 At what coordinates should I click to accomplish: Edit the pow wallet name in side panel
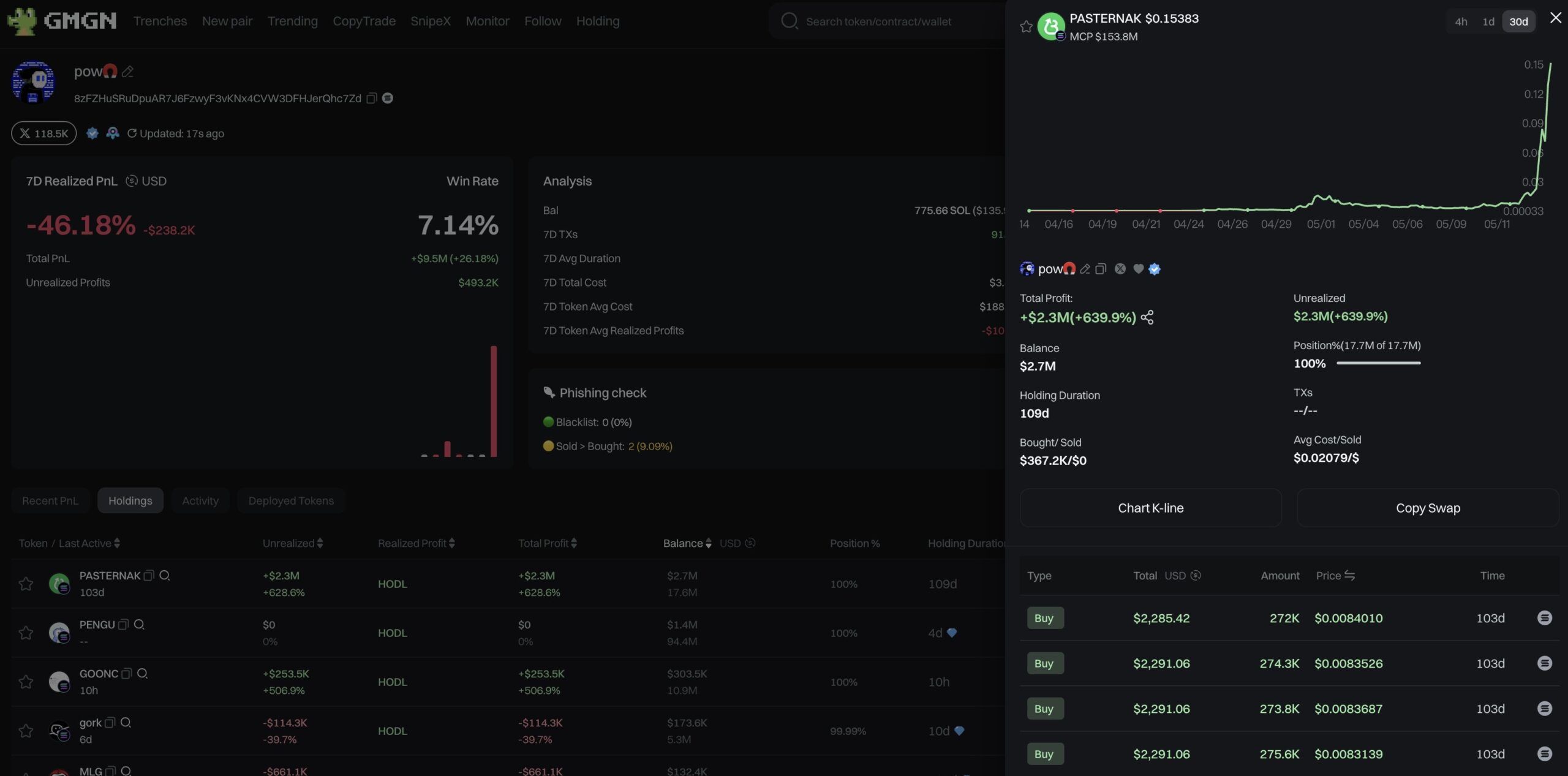(1085, 269)
